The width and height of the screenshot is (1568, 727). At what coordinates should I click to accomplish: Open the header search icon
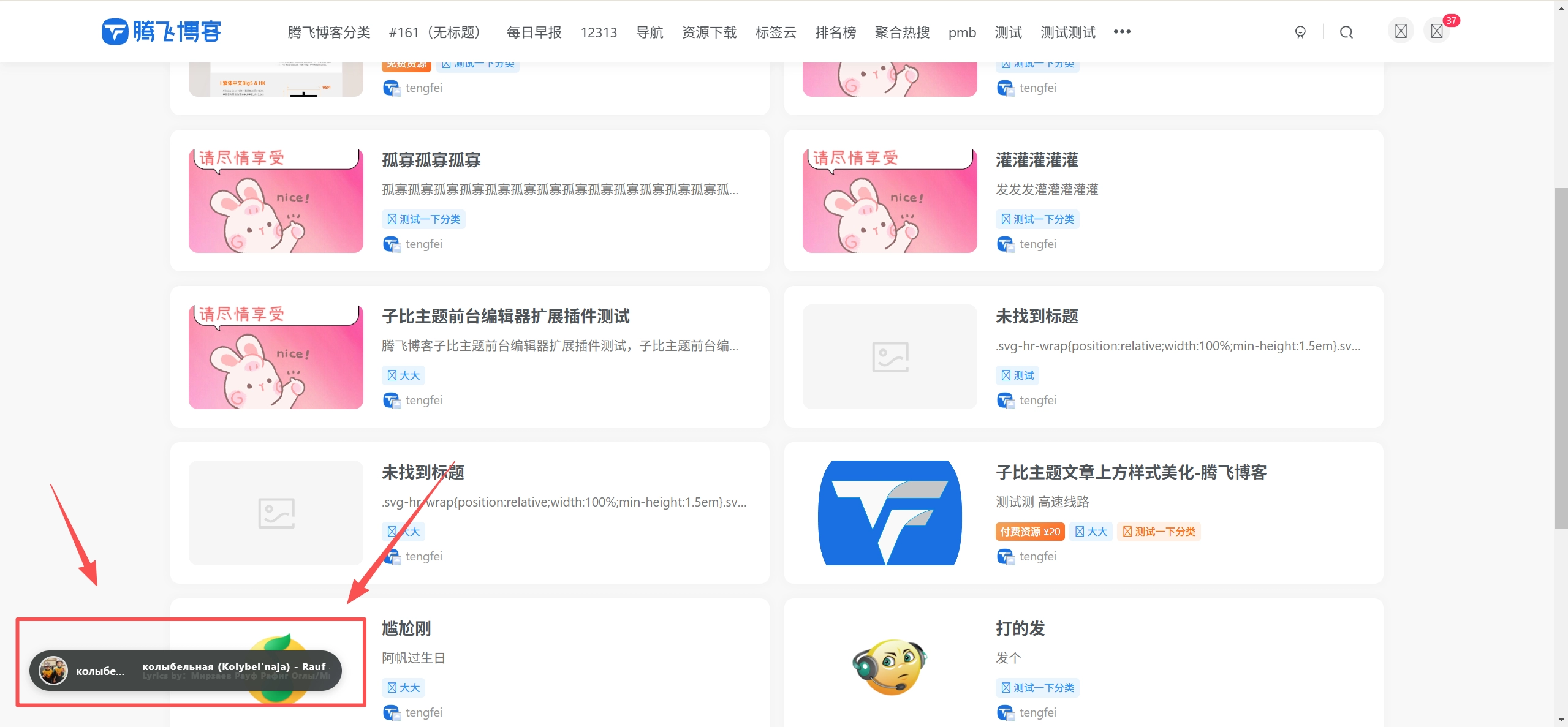click(x=1346, y=32)
